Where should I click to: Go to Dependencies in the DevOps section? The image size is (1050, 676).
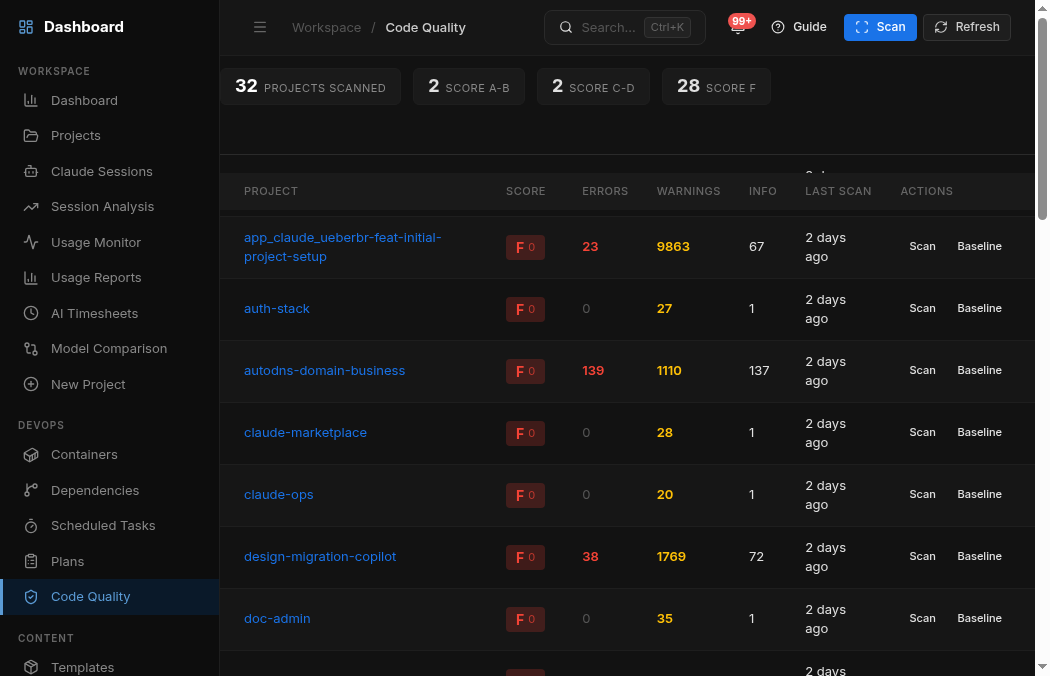pyautogui.click(x=94, y=491)
